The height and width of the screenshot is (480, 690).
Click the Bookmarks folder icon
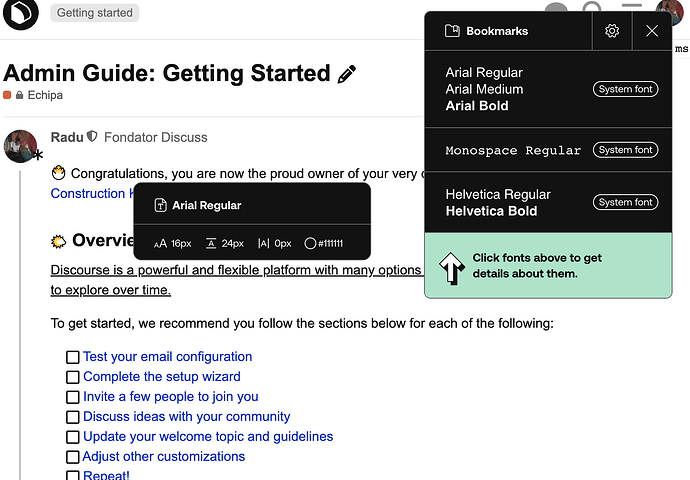pyautogui.click(x=452, y=31)
